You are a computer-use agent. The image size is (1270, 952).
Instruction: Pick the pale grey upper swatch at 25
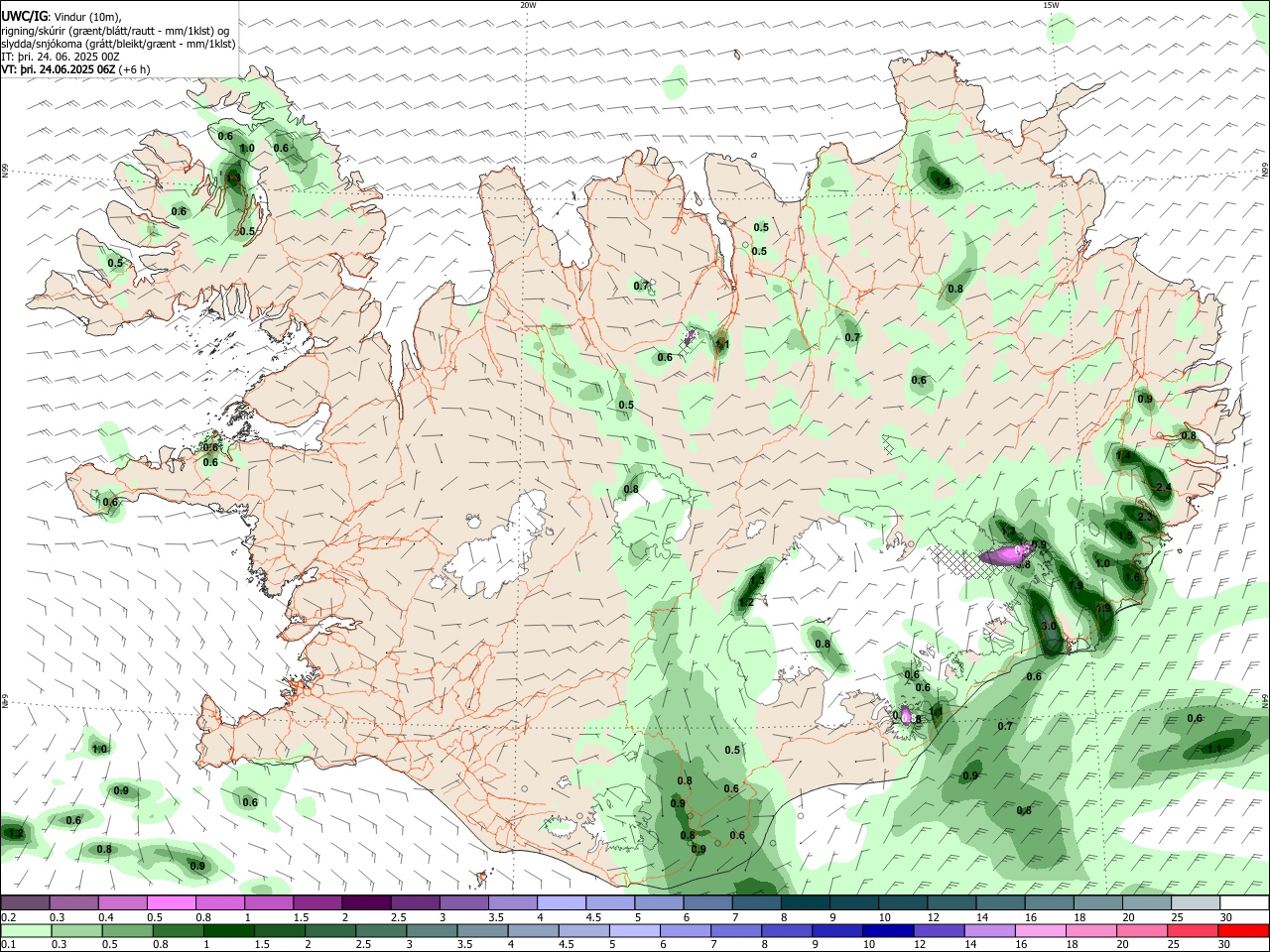tap(1196, 902)
